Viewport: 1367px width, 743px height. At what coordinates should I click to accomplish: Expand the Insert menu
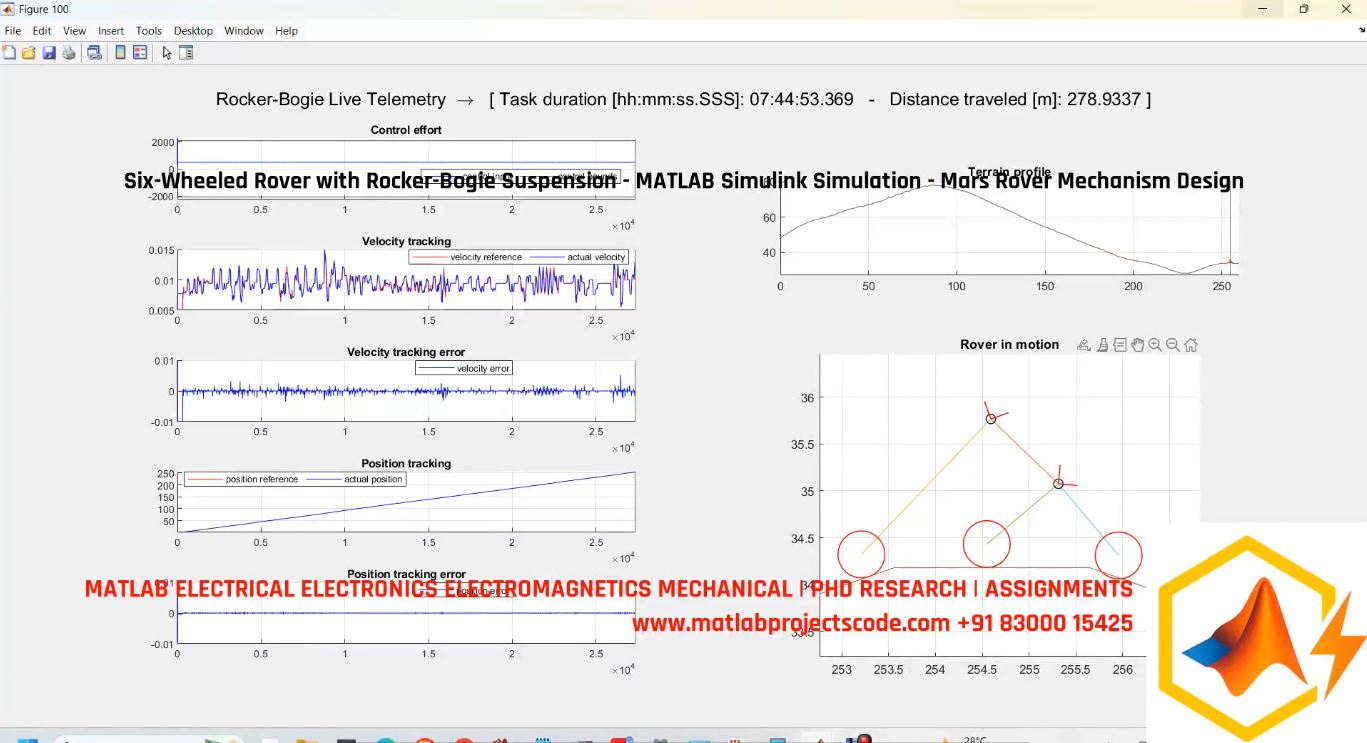110,30
